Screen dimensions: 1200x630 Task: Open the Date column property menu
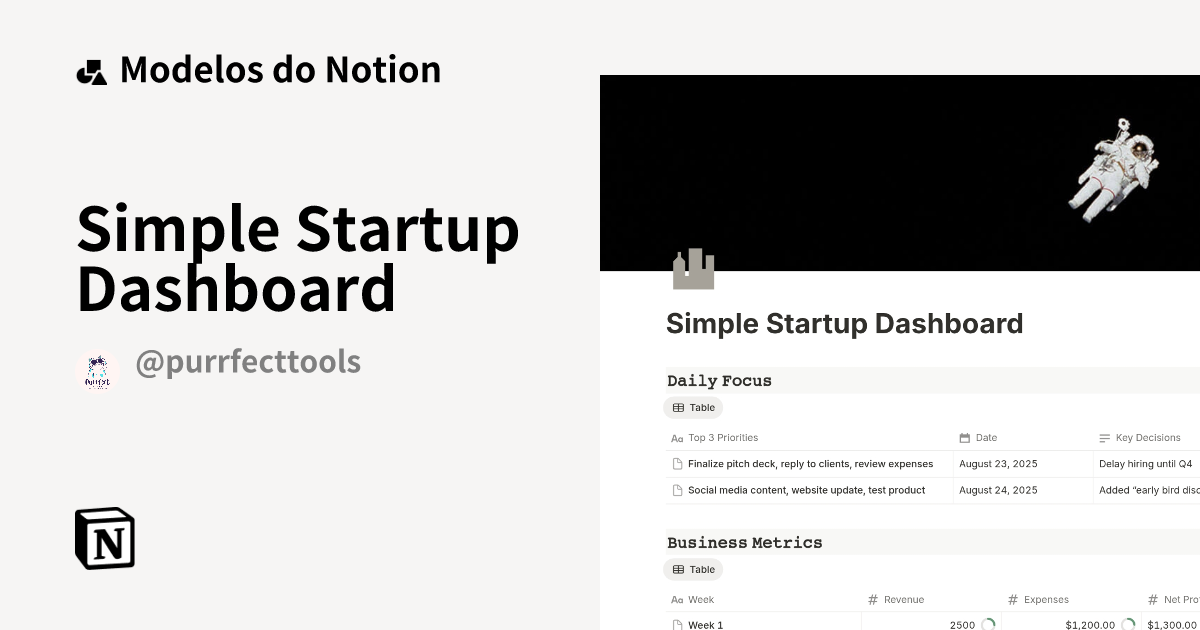click(x=985, y=437)
